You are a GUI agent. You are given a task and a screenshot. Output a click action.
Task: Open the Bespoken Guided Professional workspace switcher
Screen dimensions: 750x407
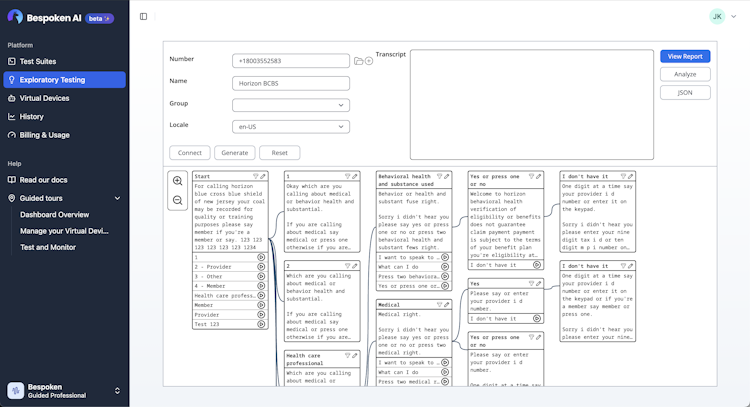click(x=64, y=391)
